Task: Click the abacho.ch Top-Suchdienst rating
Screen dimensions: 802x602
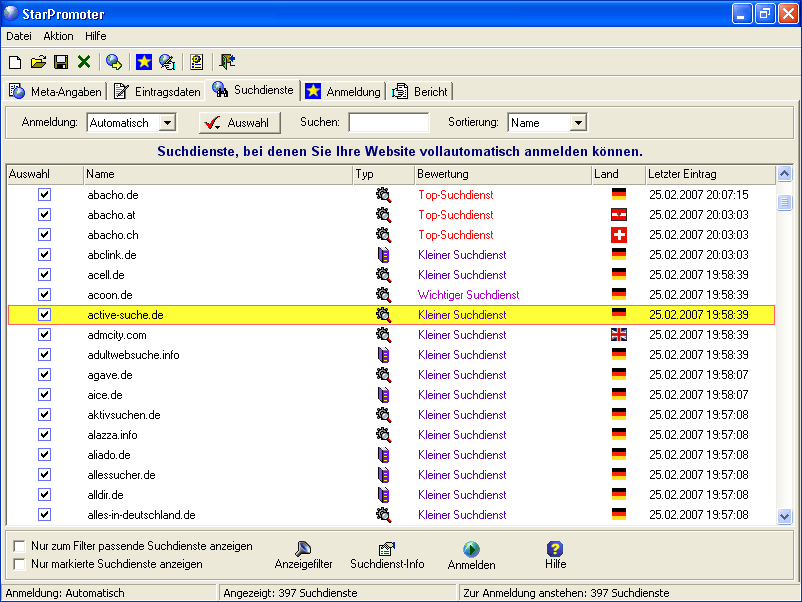Action: click(456, 235)
